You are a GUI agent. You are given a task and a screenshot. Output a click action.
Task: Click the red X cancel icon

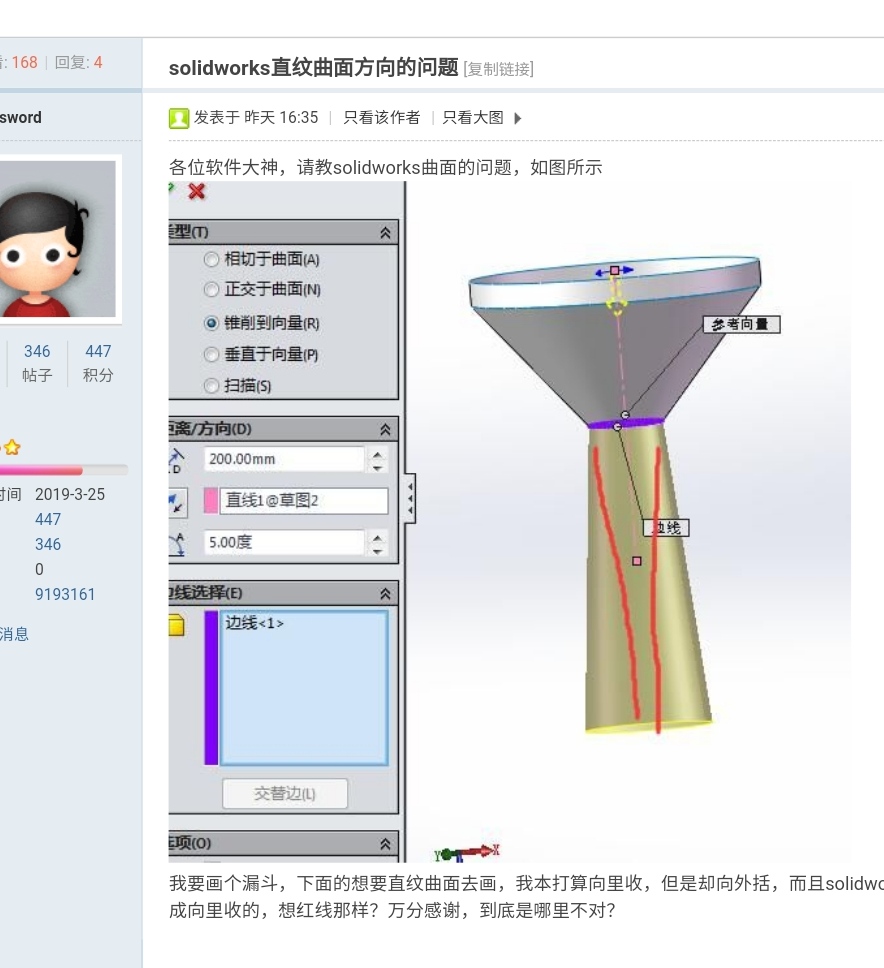[x=197, y=191]
